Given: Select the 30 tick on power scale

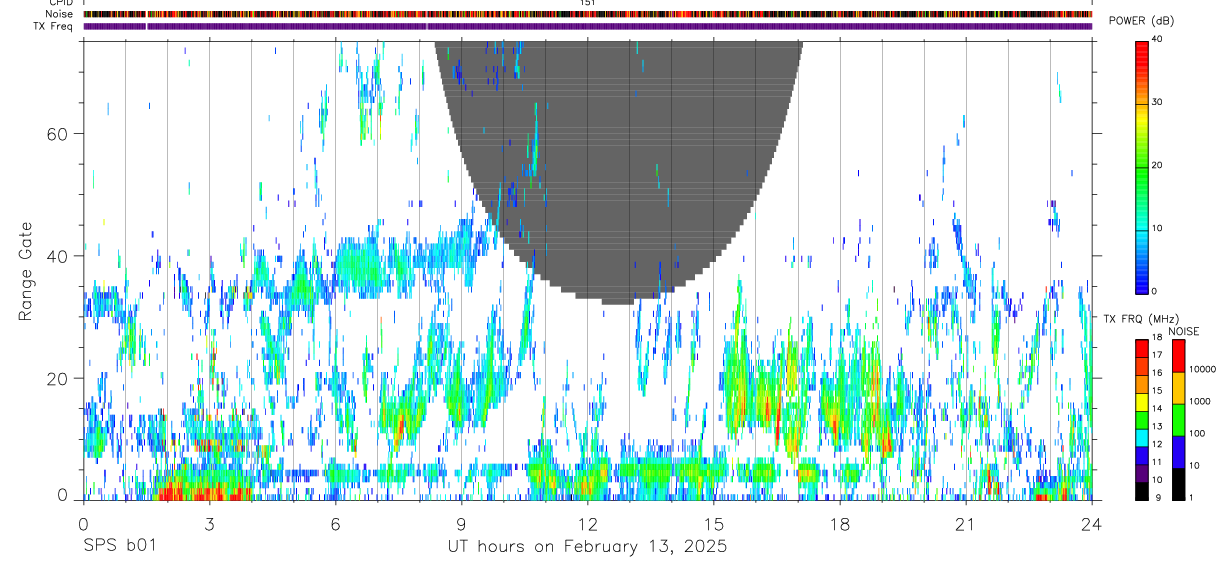Looking at the screenshot, I should point(1157,103).
